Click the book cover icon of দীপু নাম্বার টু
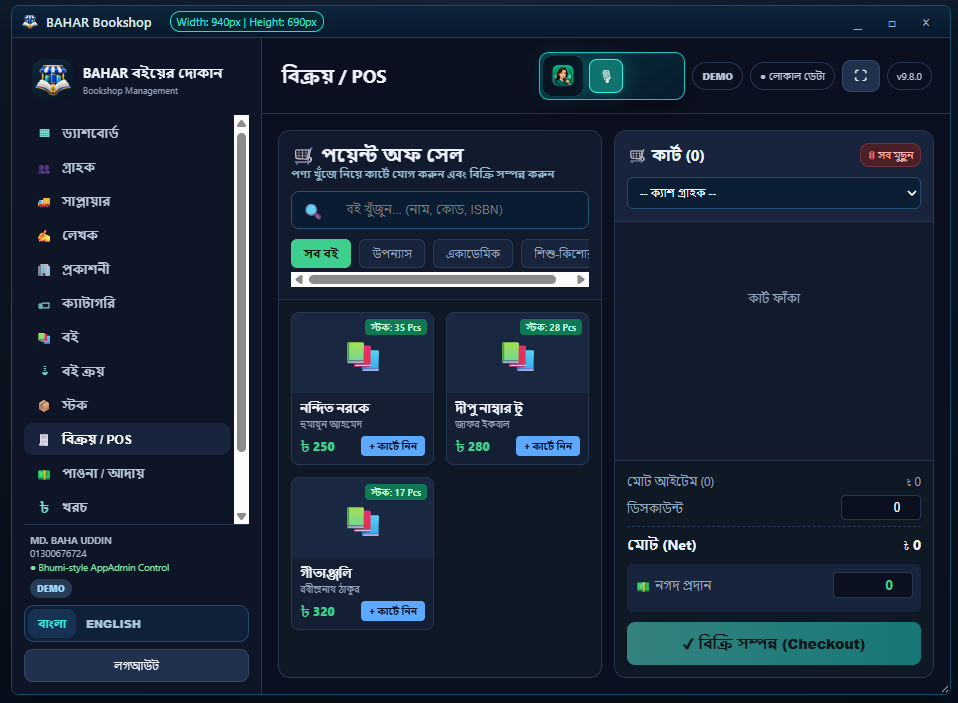This screenshot has height=703, width=958. [517, 356]
